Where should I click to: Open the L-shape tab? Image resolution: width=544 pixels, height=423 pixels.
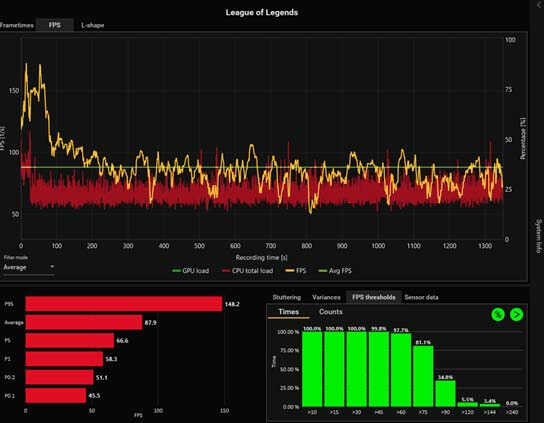pyautogui.click(x=93, y=25)
